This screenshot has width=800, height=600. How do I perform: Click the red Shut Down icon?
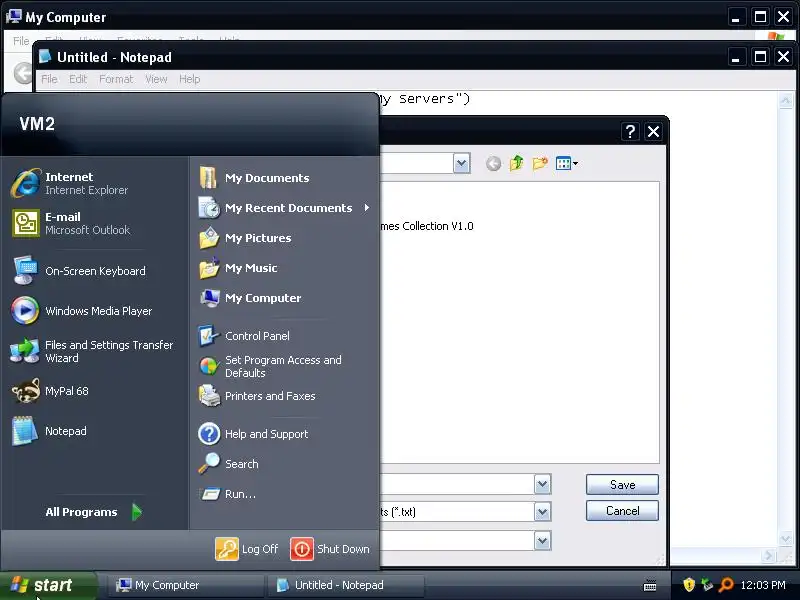(302, 549)
